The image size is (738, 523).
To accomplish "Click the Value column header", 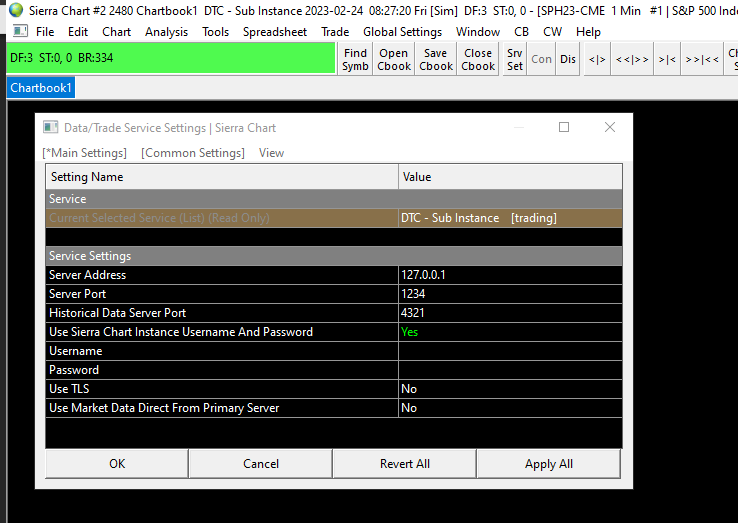I will coord(511,177).
